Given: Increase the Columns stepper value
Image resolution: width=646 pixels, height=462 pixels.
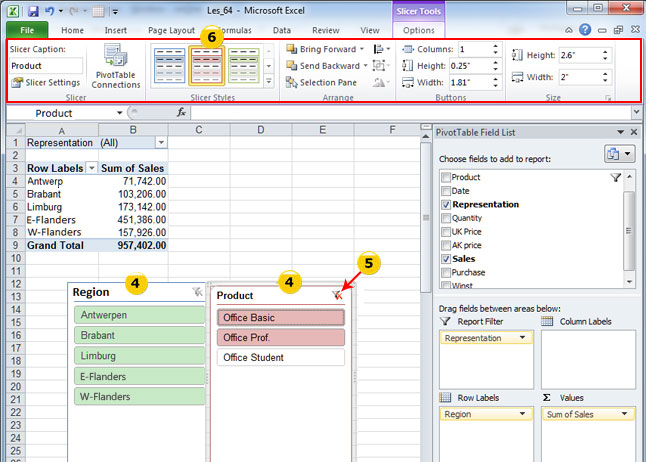Looking at the screenshot, I should (x=496, y=46).
